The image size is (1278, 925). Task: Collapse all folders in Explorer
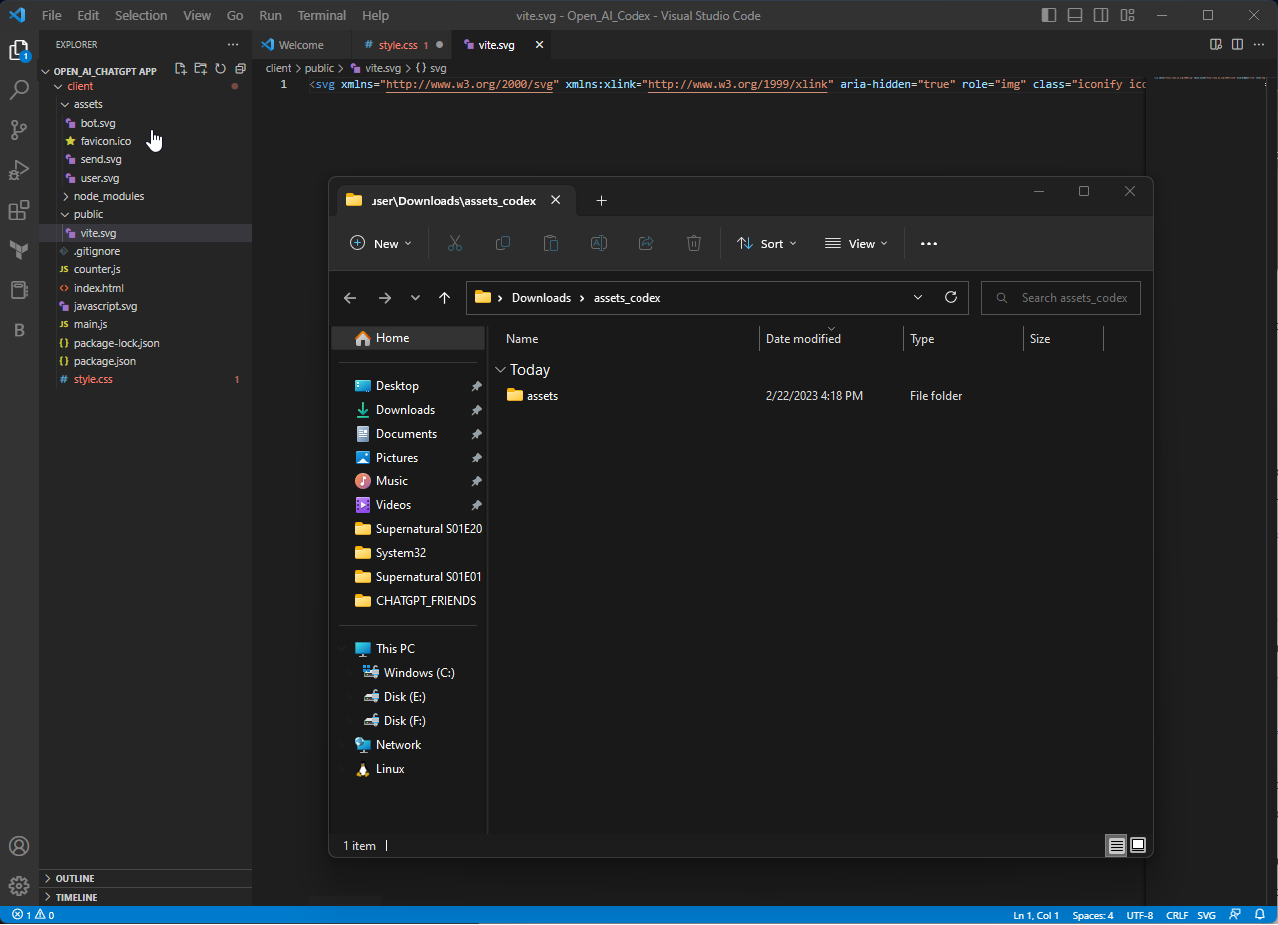240,69
